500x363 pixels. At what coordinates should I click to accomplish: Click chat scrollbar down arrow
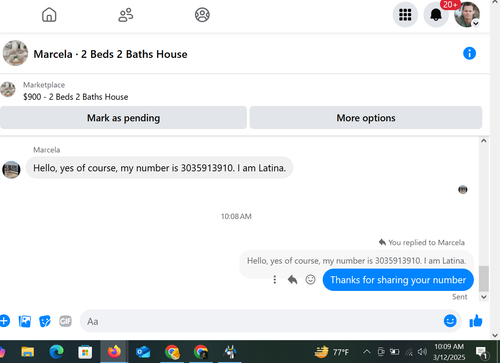(x=484, y=297)
